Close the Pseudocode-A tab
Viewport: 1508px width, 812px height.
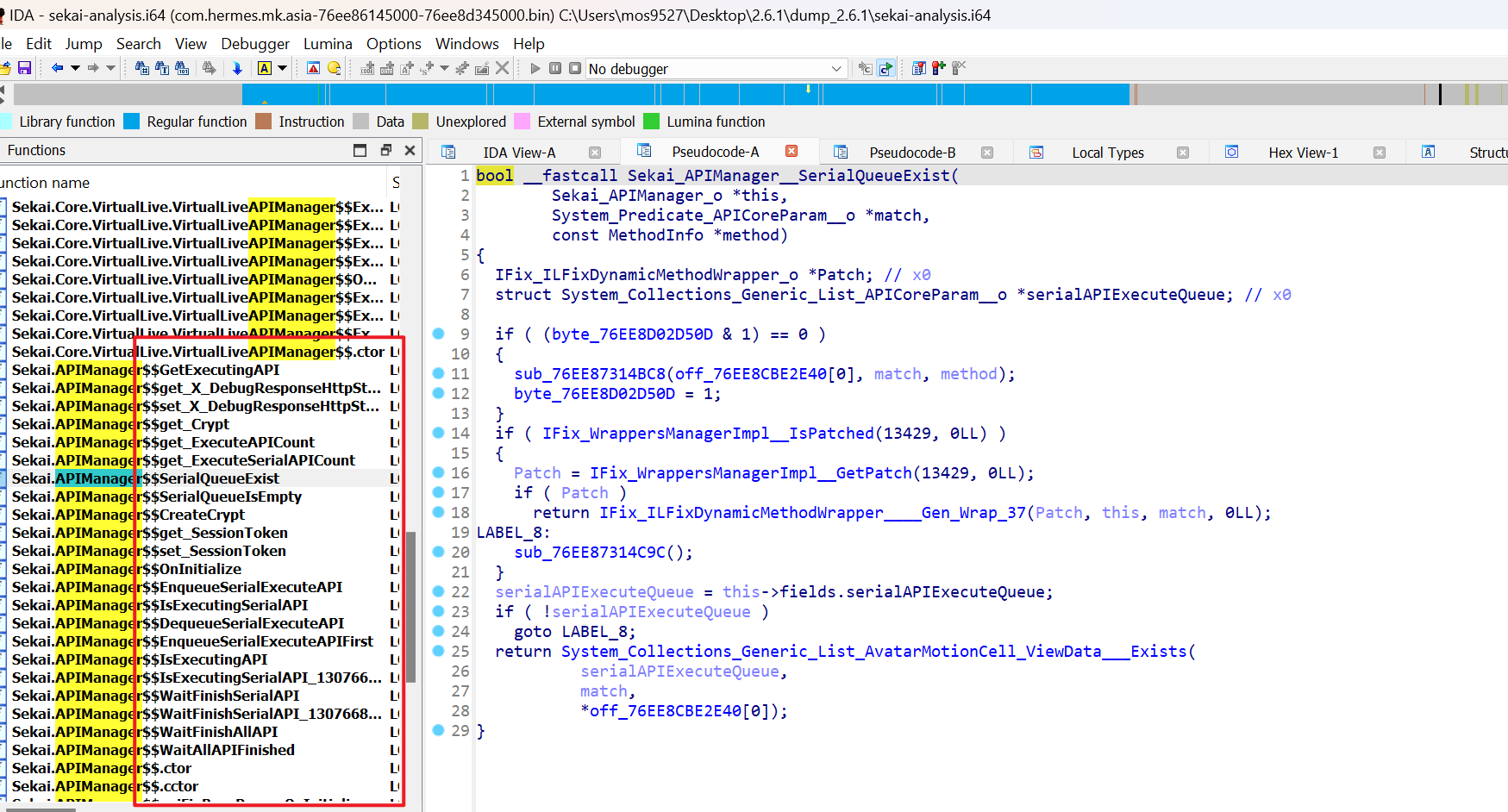(792, 151)
